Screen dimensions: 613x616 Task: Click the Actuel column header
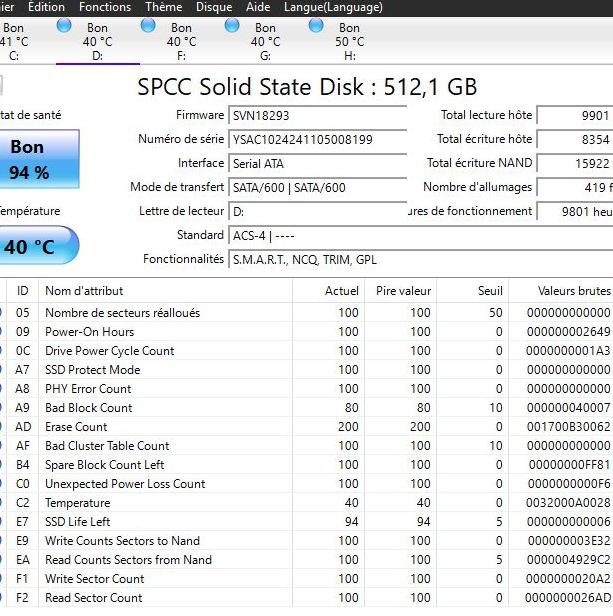click(329, 291)
